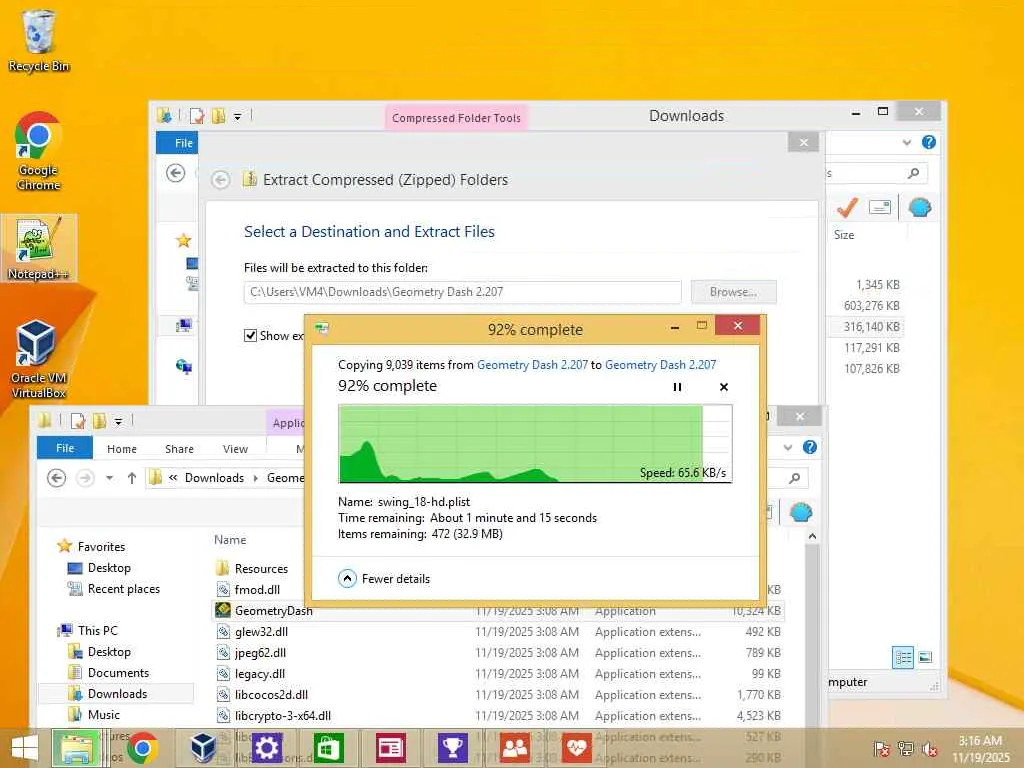1024x768 pixels.
Task: Click Up one level arrow
Action: click(x=132, y=478)
